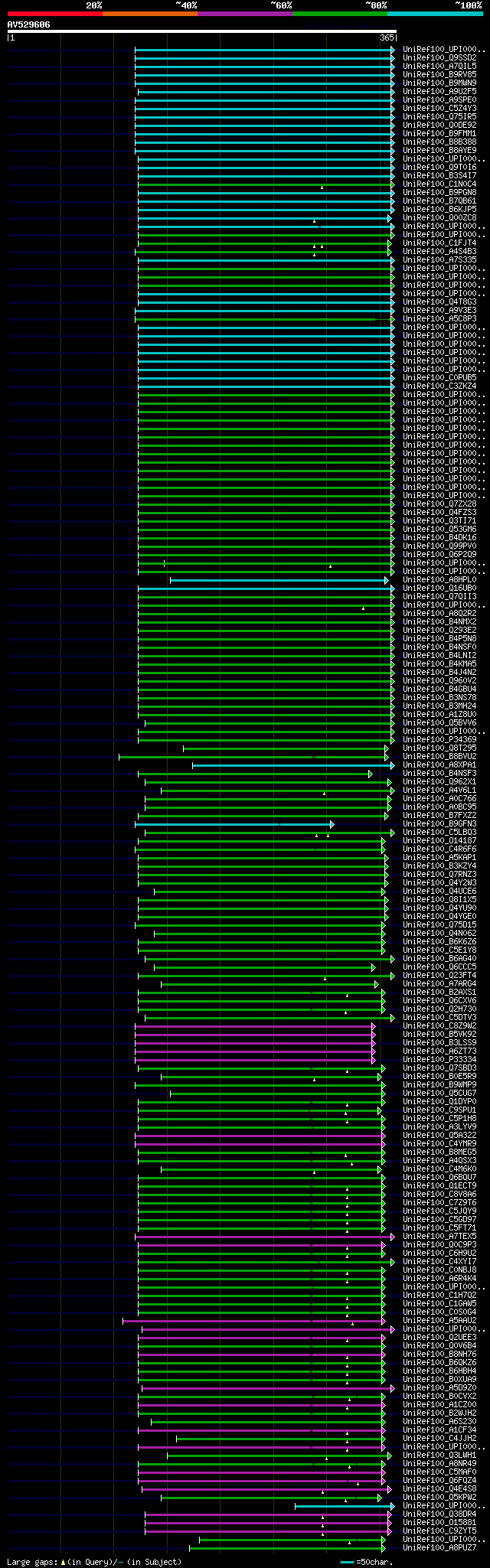Select hit label UniRef100_C0PUB5
This screenshot has width=490, height=1568.
pos(439,377)
